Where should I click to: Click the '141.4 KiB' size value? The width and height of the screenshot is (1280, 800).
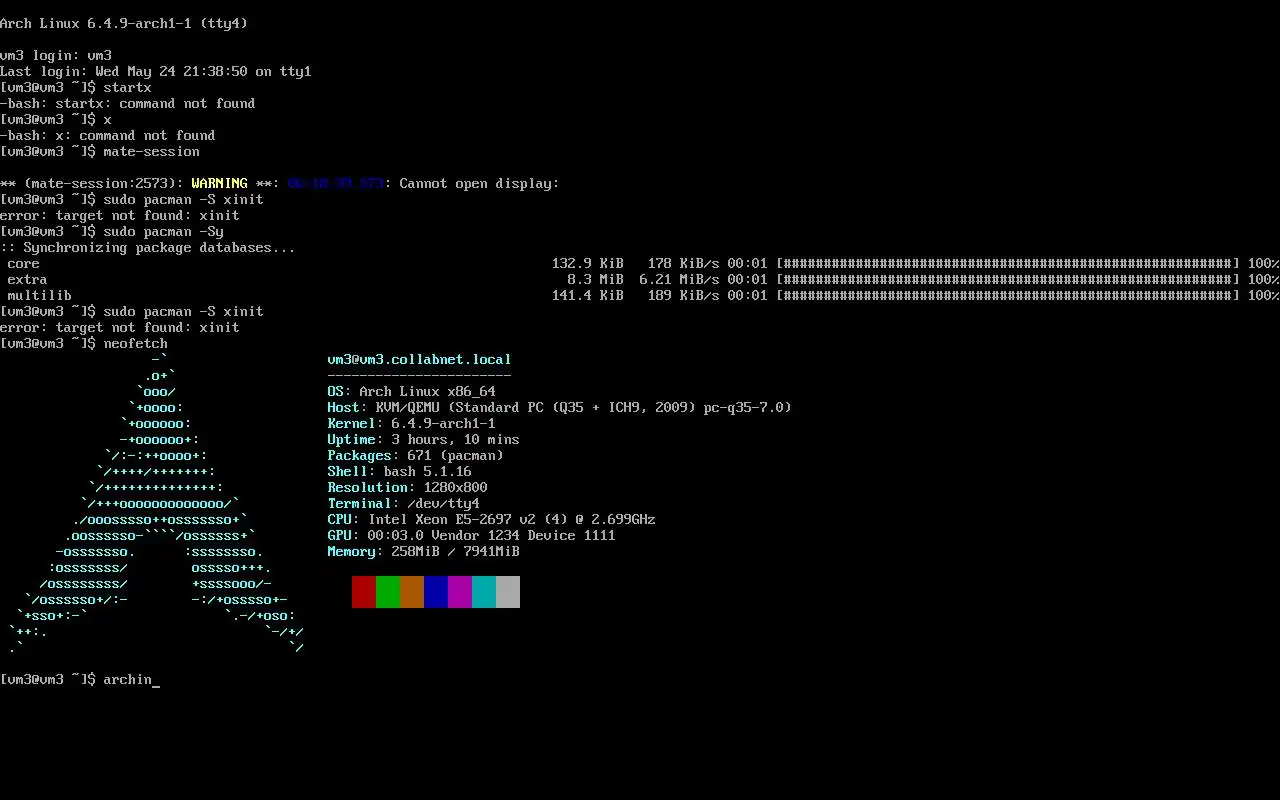[x=588, y=295]
